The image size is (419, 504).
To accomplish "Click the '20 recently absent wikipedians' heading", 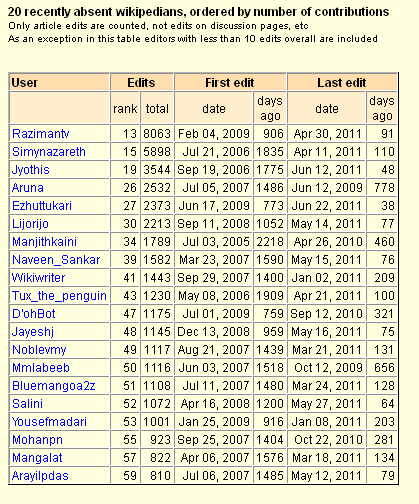I will click(198, 12).
